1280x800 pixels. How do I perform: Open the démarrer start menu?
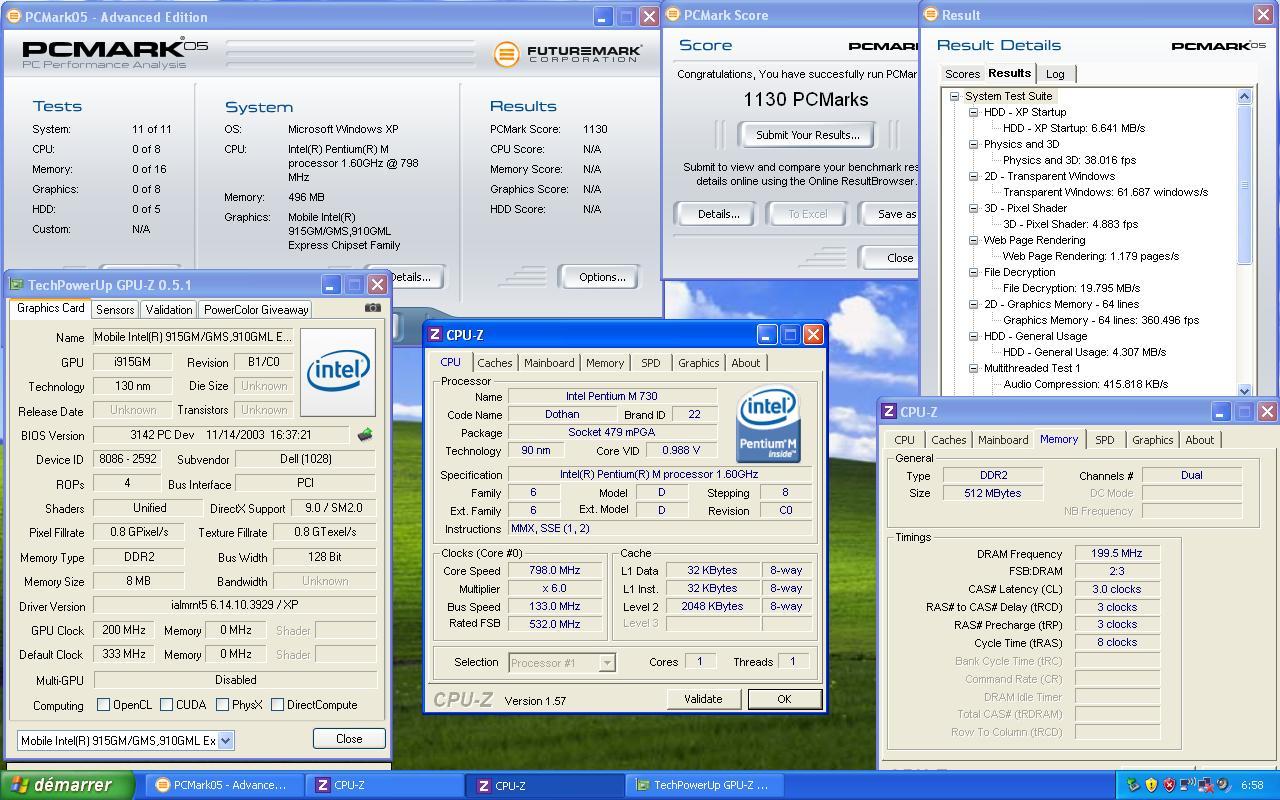pyautogui.click(x=67, y=785)
